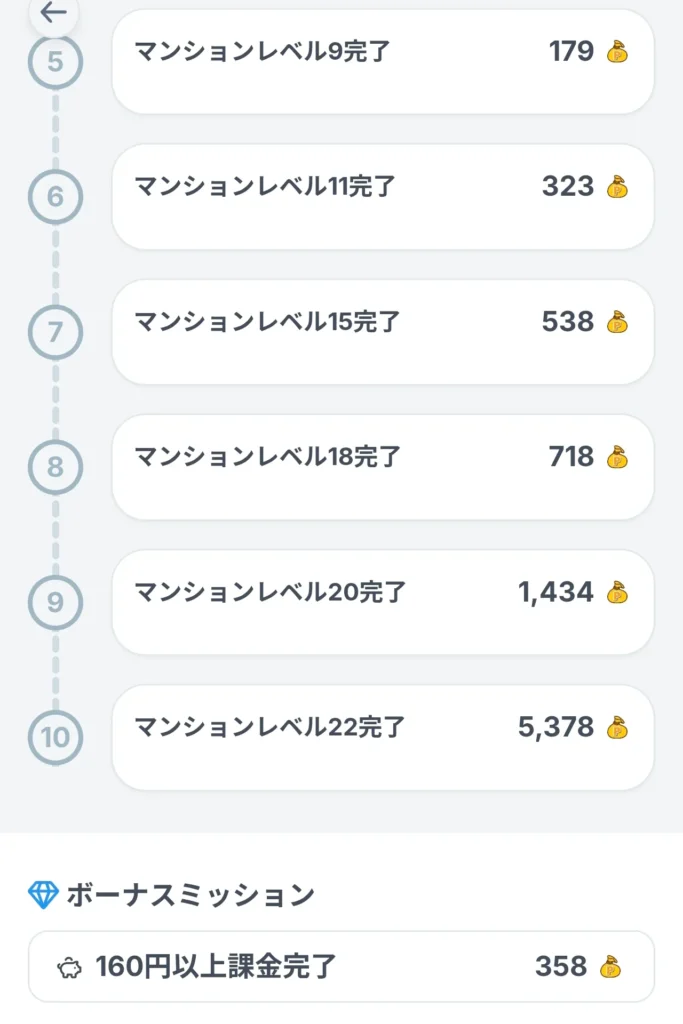Select step 6 circle marker
Viewport: 683px width, 1024px height.
(55, 197)
